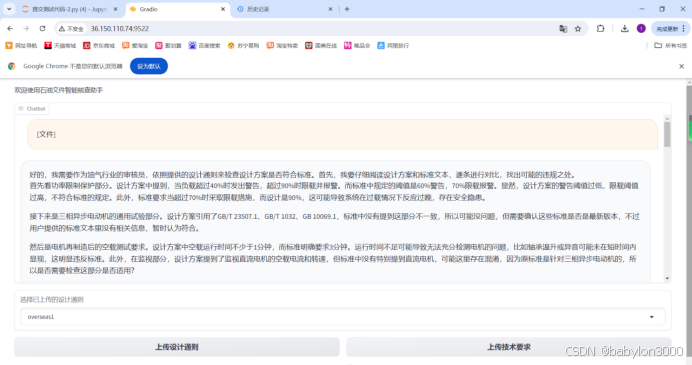This screenshot has width=692, height=365.
Task: Click the 完成更新 update button
Action: coord(670,29)
